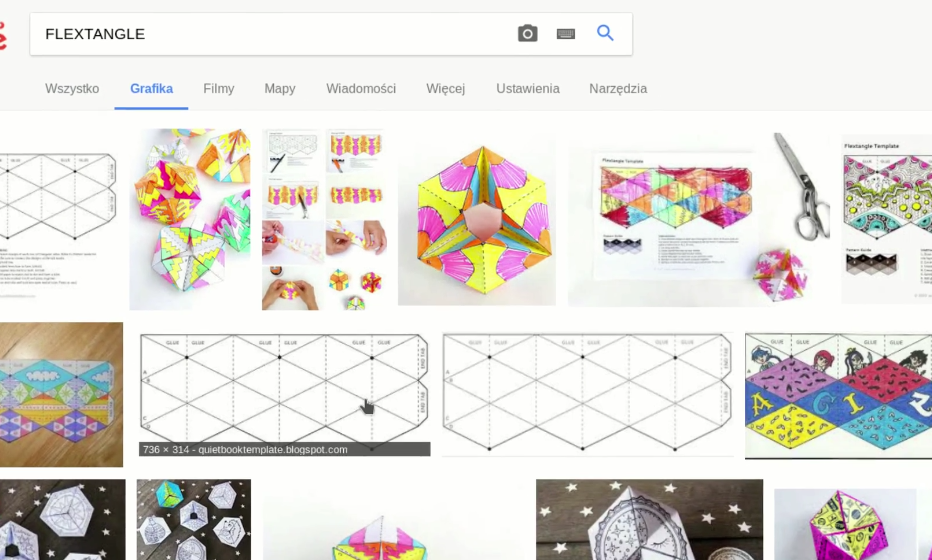932x560 pixels.
Task: Open the Filmy tab
Action: pos(219,89)
